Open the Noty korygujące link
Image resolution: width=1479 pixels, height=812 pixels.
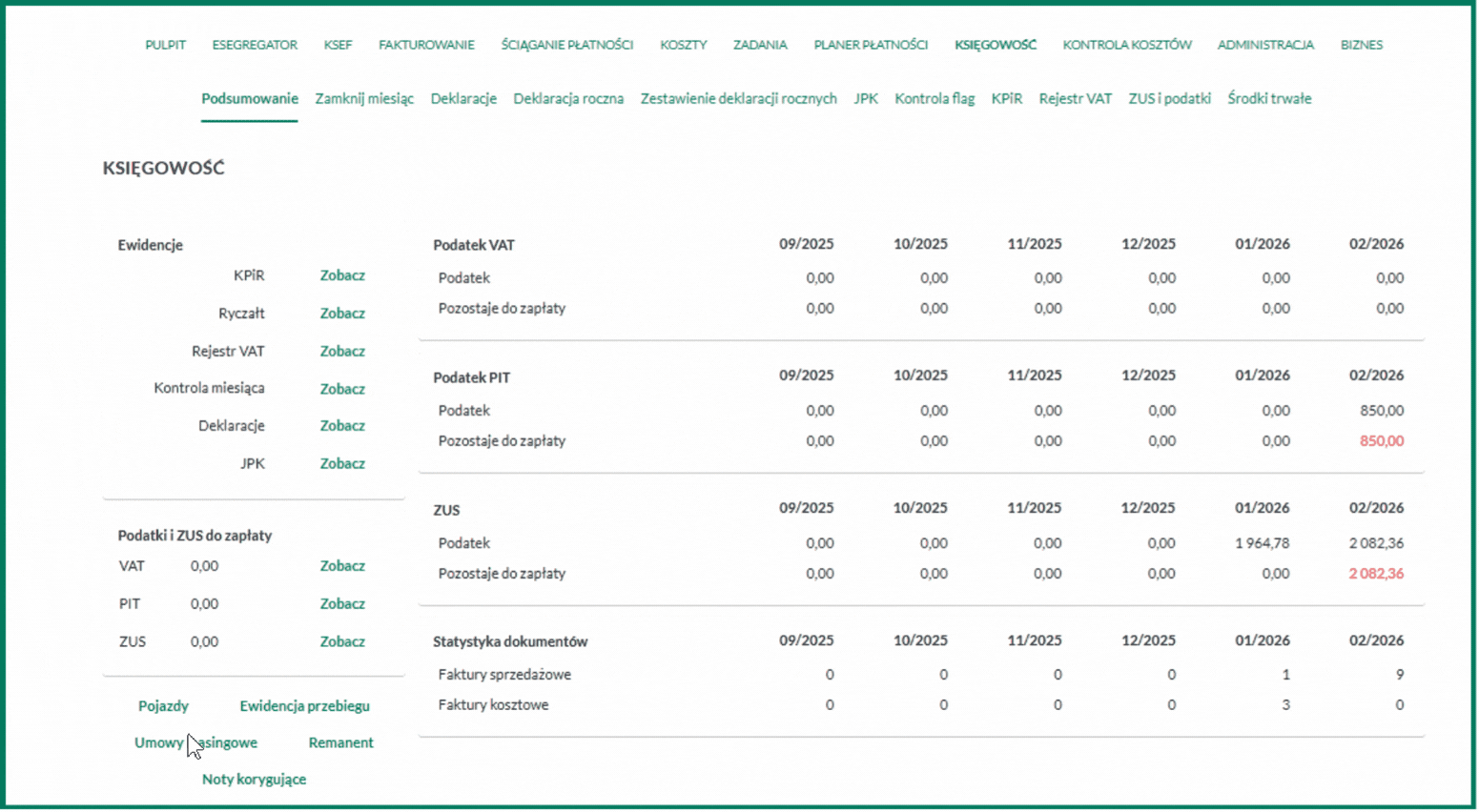(x=254, y=780)
